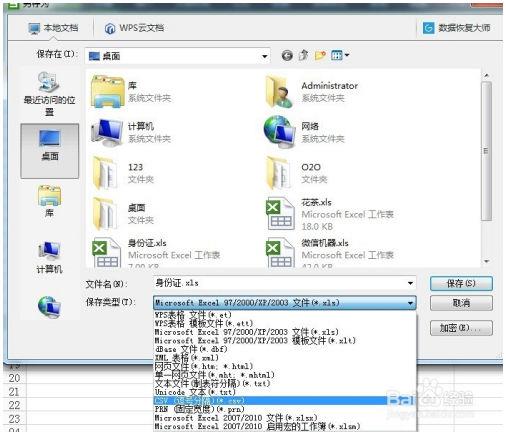Viewport: 506px width, 435px height.
Task: Switch to the 本地文档 tab
Action: 53,28
